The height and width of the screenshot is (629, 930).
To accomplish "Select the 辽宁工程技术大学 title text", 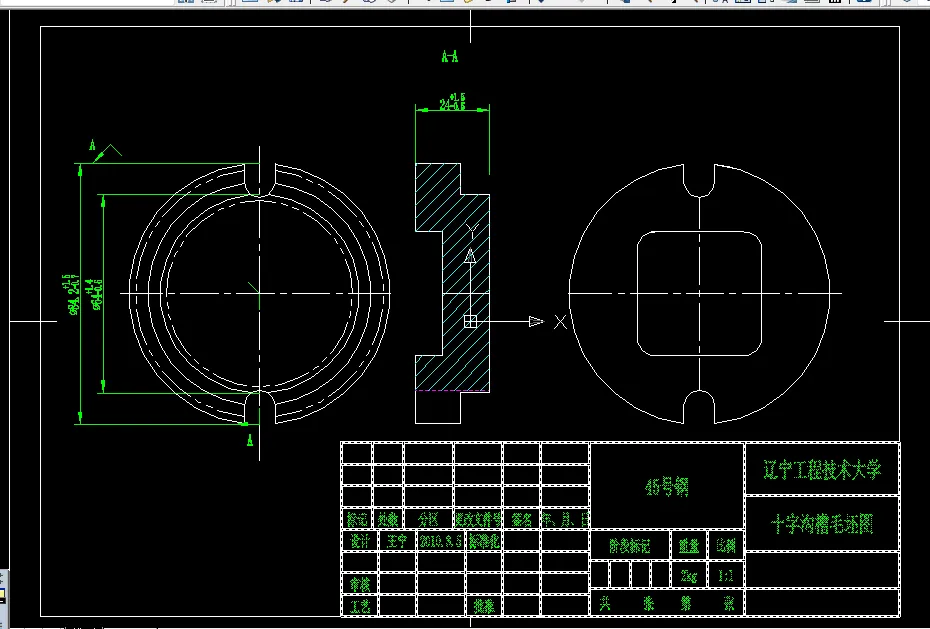I will coord(822,469).
